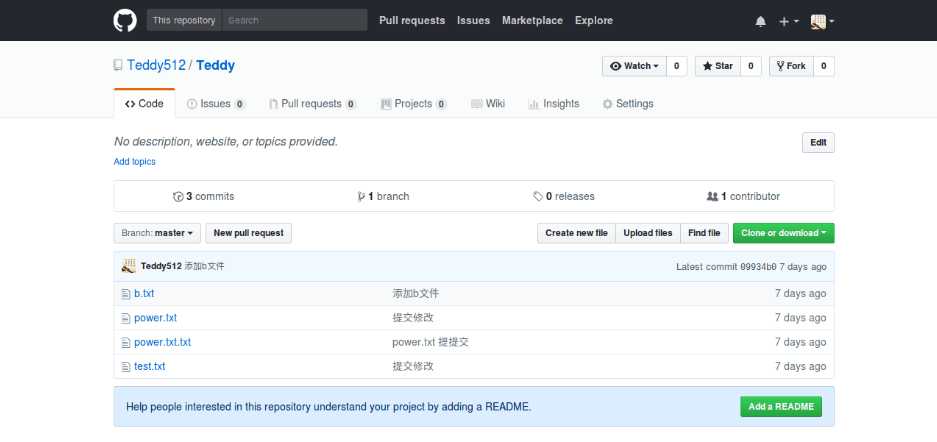Click the Add a README button
The height and width of the screenshot is (442, 937).
[x=781, y=407]
